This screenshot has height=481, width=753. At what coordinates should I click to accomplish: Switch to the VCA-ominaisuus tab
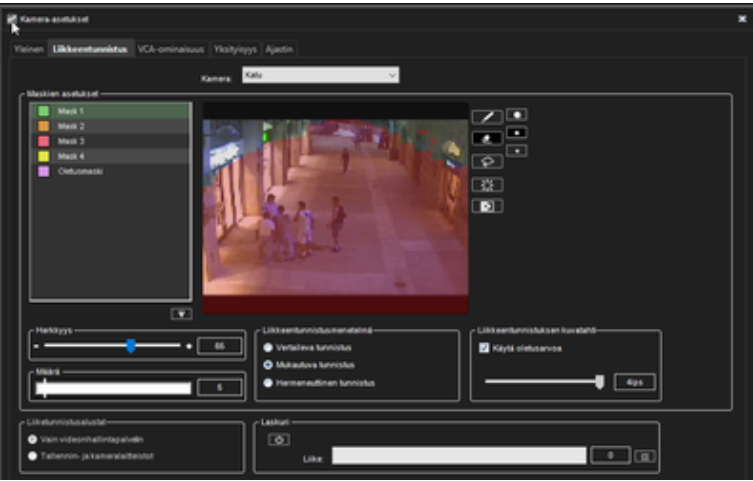[171, 48]
